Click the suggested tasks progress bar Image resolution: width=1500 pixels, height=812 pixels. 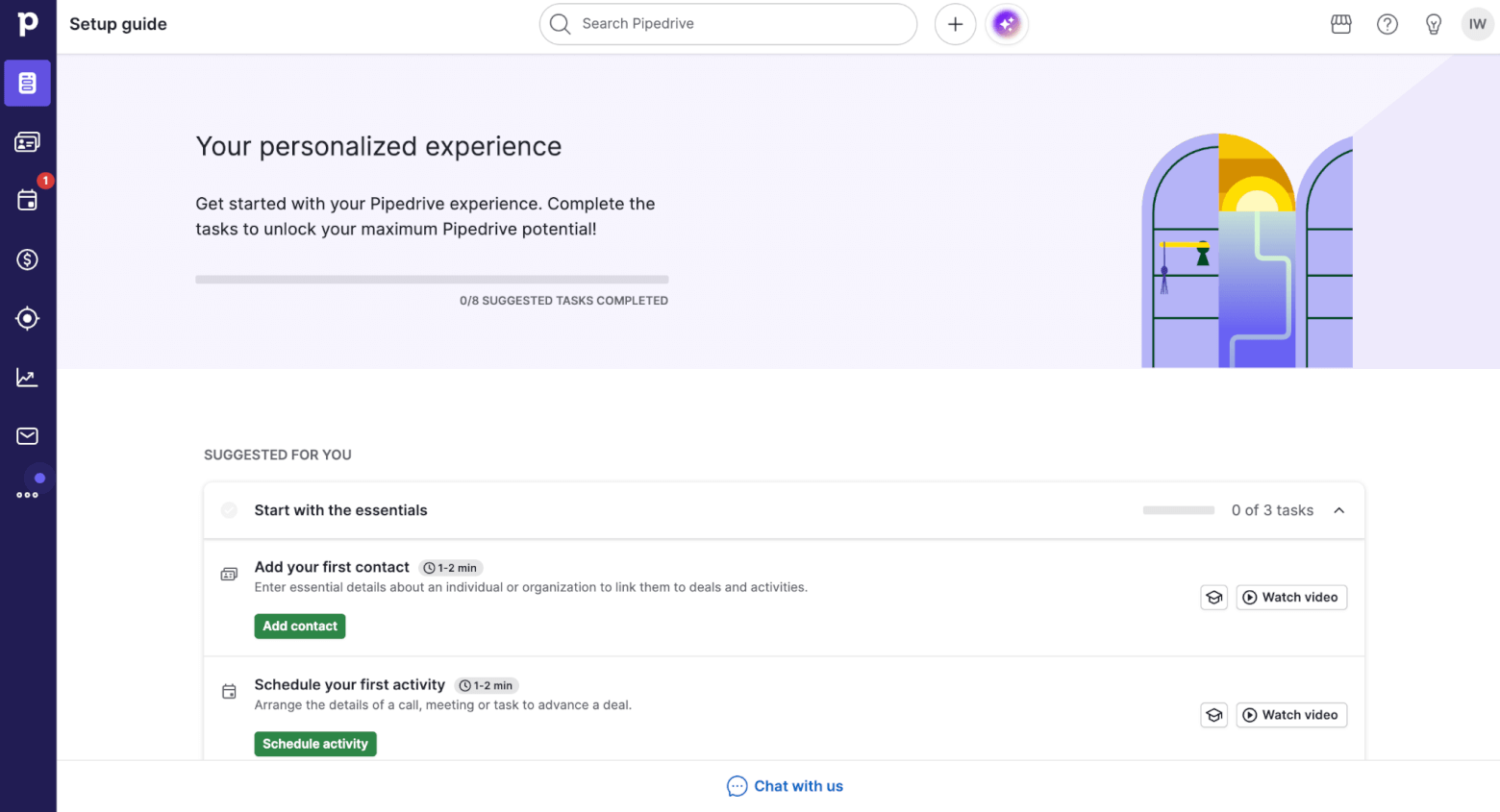click(x=432, y=279)
